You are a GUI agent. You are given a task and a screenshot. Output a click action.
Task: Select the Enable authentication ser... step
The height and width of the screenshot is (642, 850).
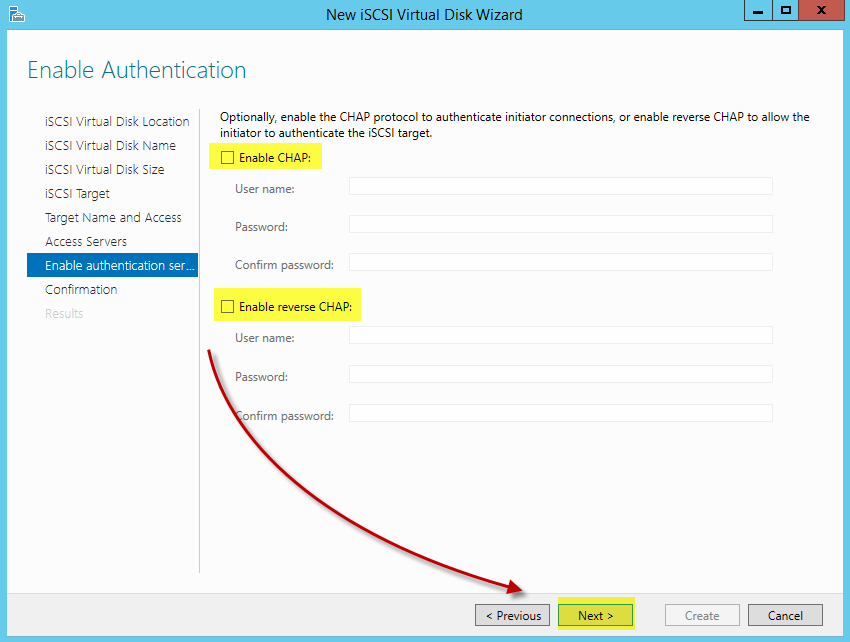(x=112, y=265)
